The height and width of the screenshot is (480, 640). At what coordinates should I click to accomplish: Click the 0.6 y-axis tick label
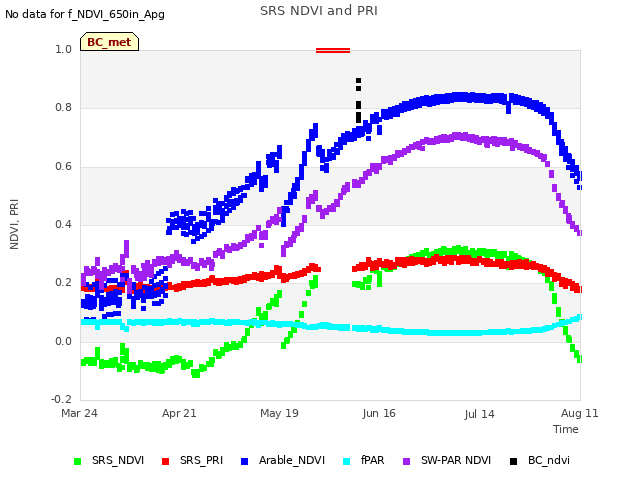click(63, 166)
